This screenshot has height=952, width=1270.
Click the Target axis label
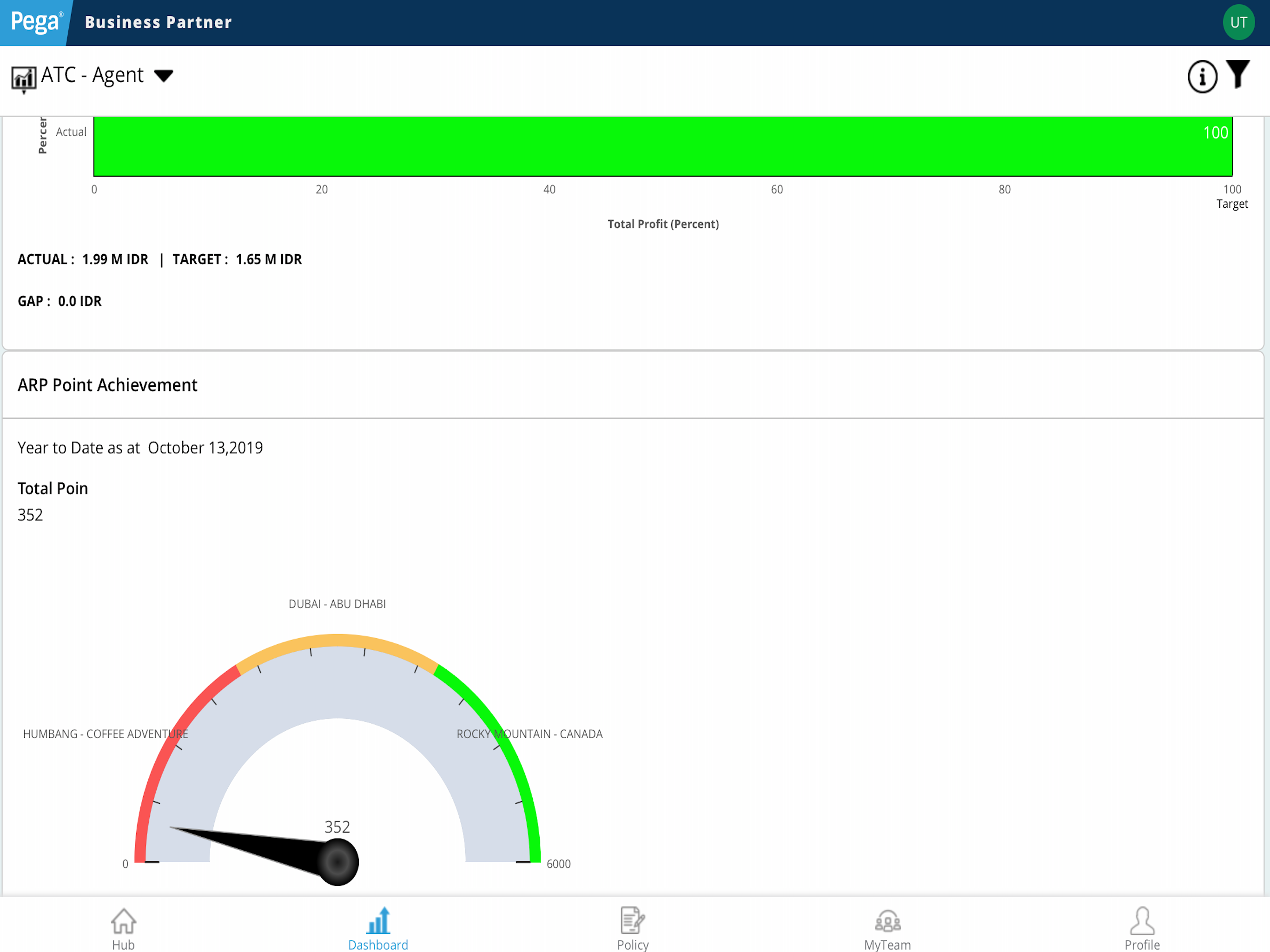click(1232, 204)
